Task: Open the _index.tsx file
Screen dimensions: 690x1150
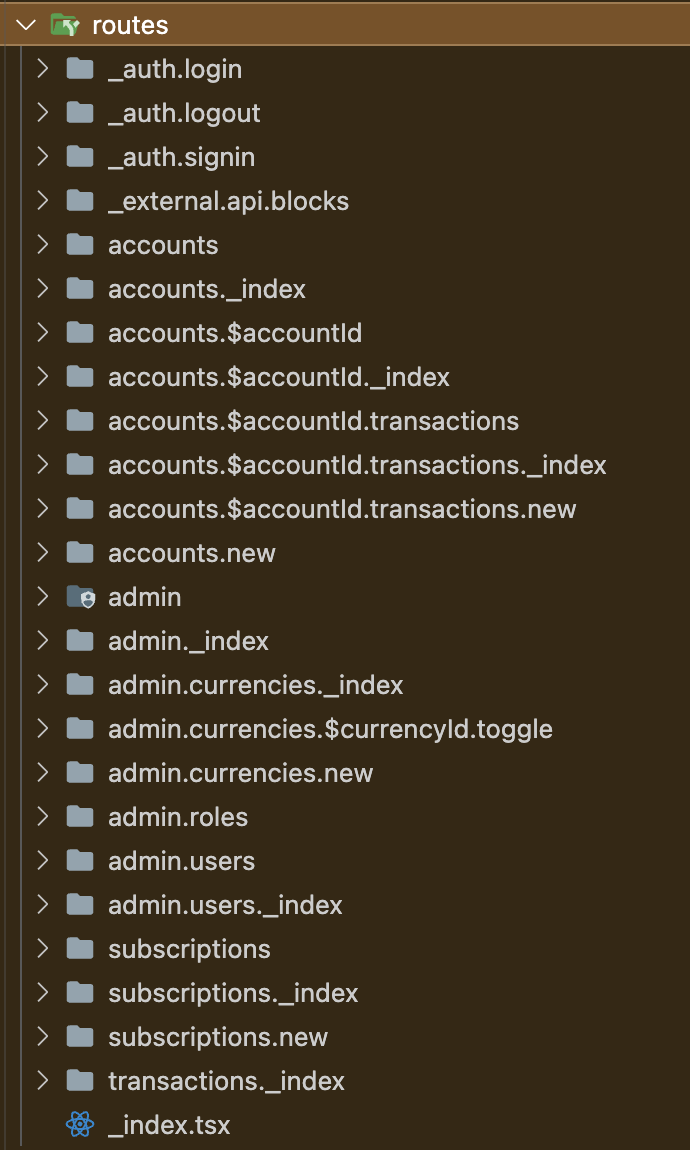Action: [168, 1124]
